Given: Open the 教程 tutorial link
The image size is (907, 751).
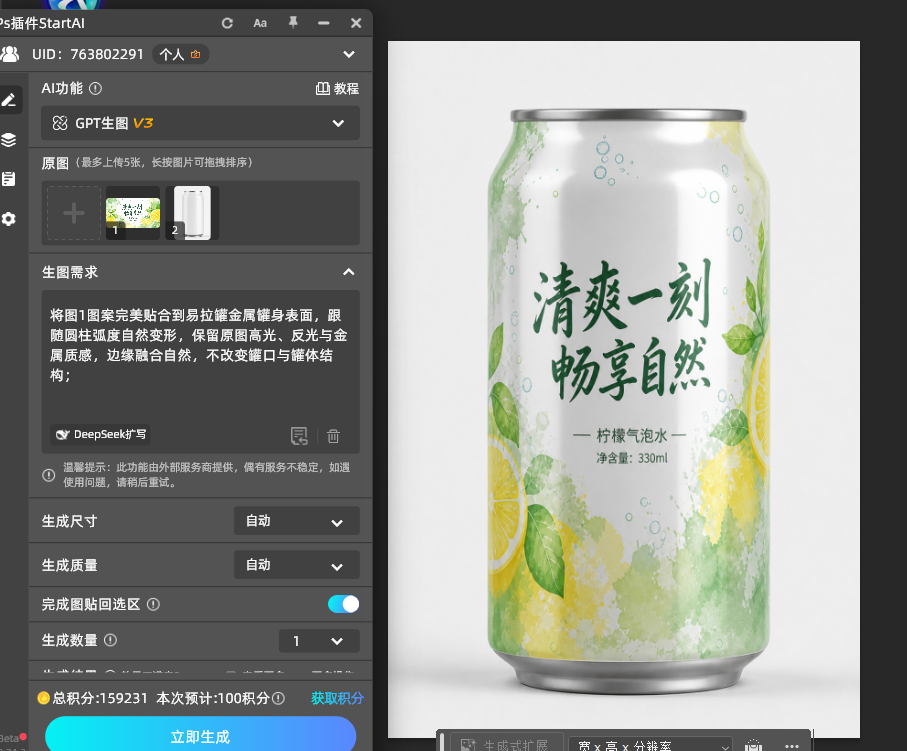Looking at the screenshot, I should 337,89.
